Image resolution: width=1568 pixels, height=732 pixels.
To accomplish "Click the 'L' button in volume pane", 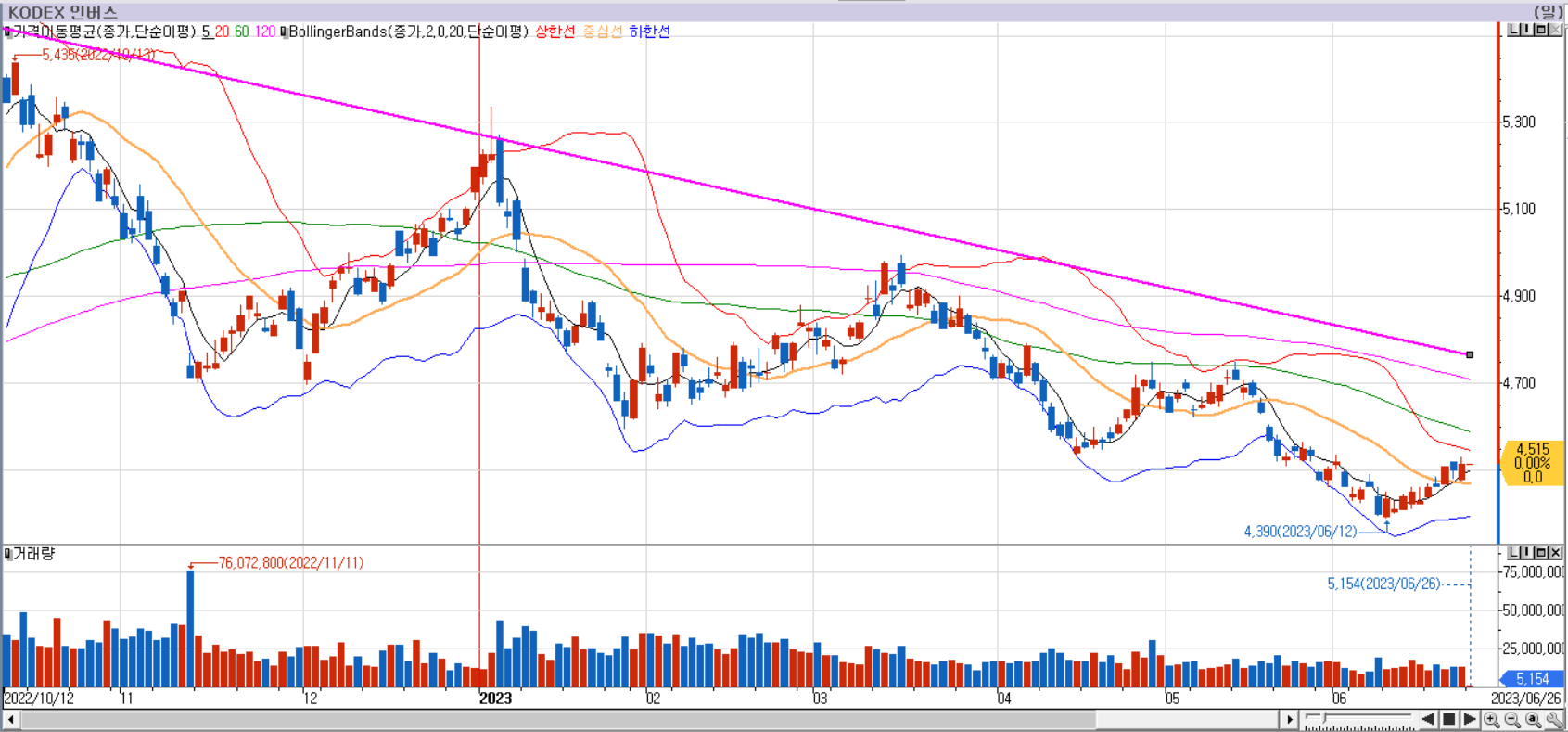I will (x=1513, y=553).
